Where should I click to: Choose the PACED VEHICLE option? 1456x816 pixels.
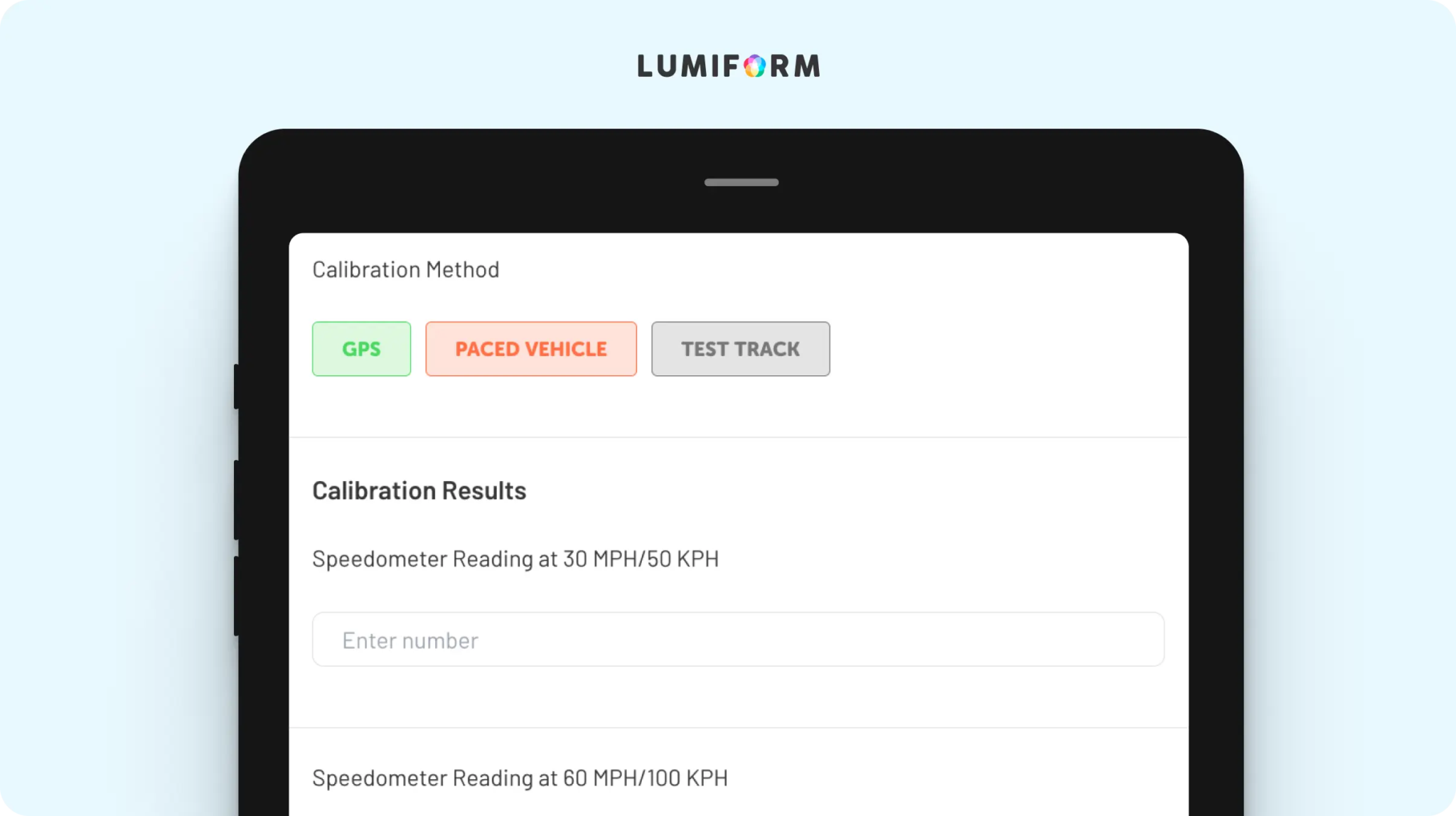point(531,349)
